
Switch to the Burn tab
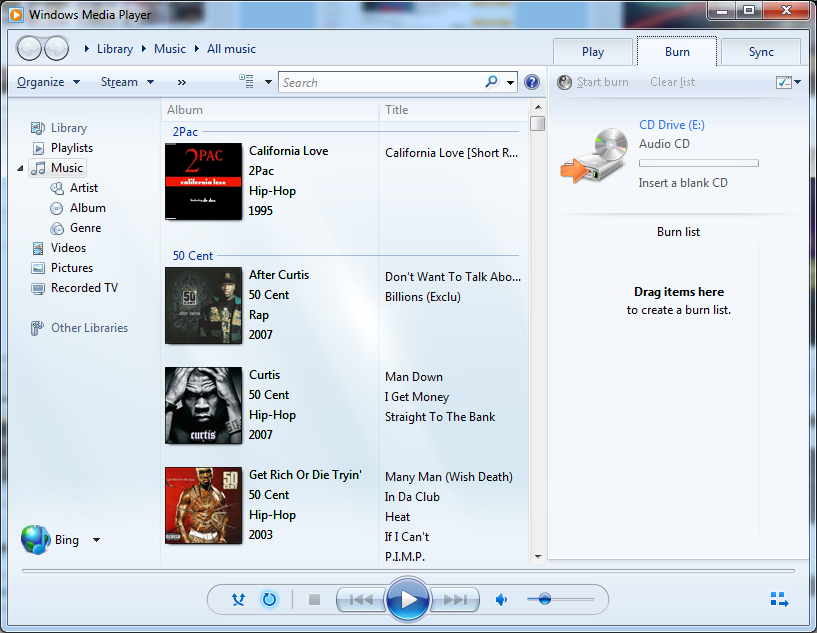tap(677, 52)
